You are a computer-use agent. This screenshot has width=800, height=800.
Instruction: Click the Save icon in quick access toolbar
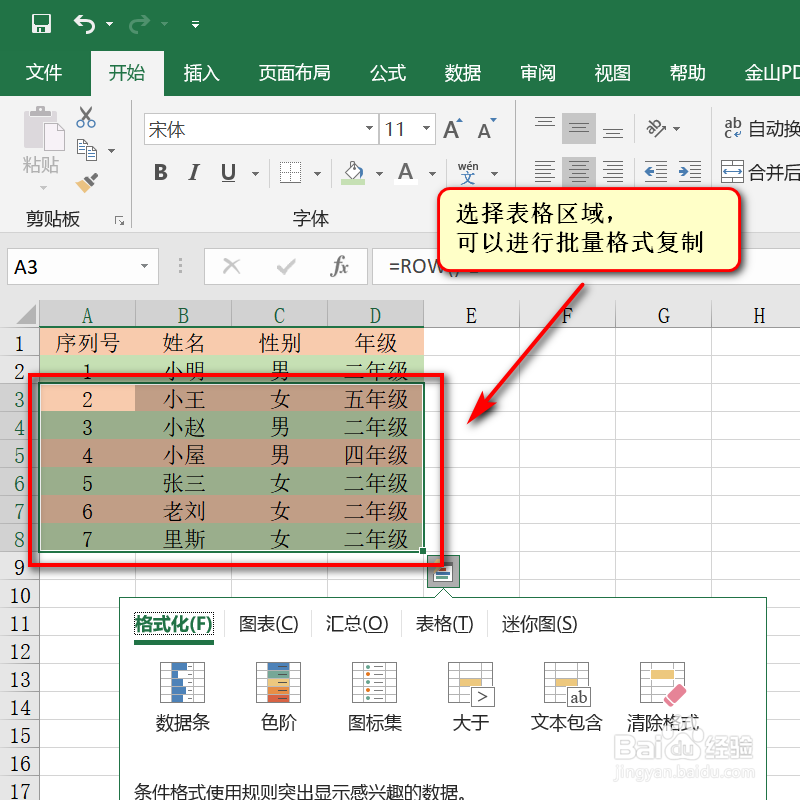tap(41, 21)
